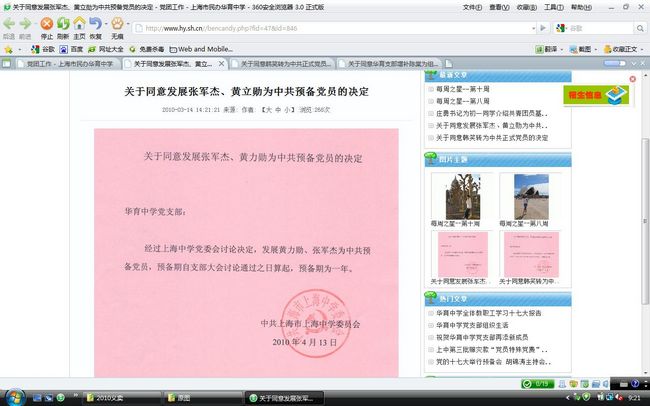Click the page vertical scrollbar

pyautogui.click(x=645, y=220)
